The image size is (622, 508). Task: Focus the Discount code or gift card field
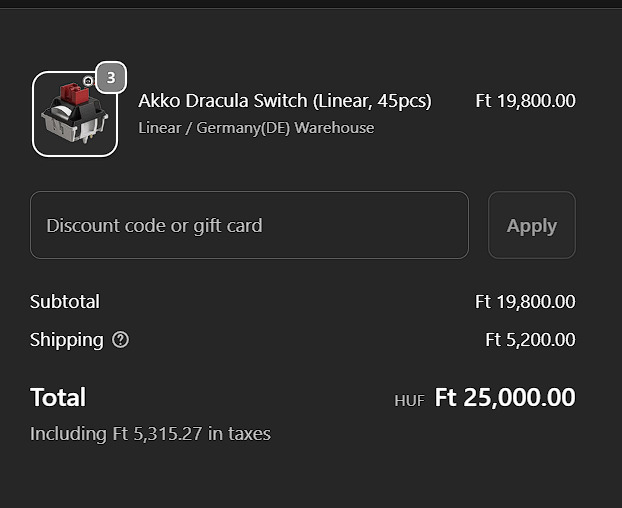(x=249, y=225)
